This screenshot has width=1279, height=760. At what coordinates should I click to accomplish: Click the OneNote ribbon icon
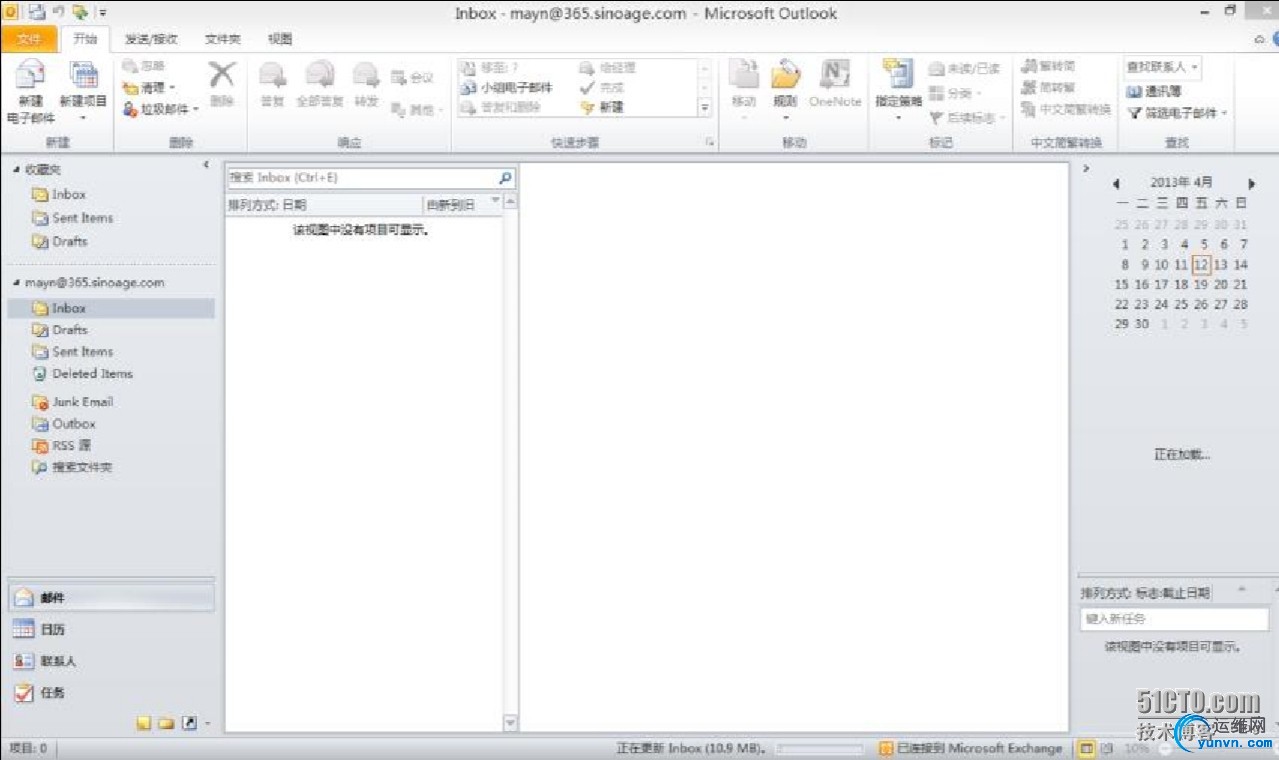pos(835,75)
